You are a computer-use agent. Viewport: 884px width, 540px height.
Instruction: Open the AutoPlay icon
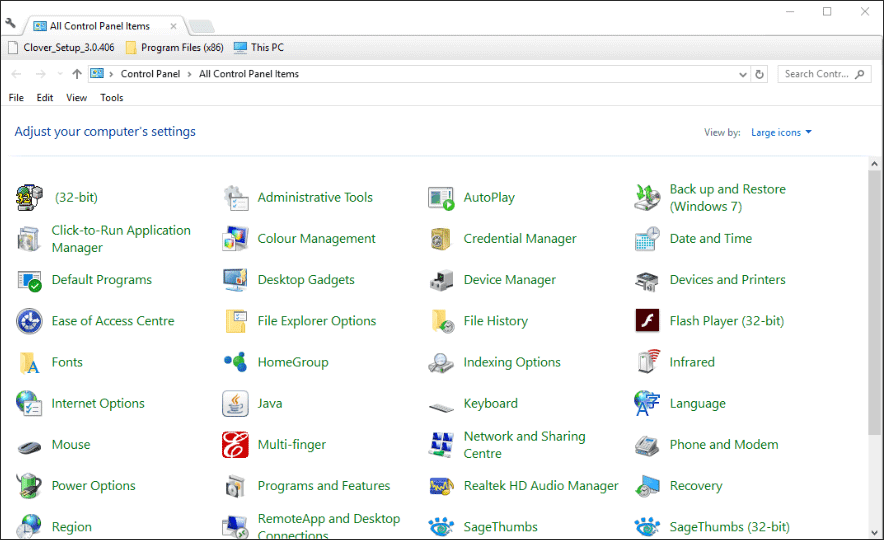(441, 198)
